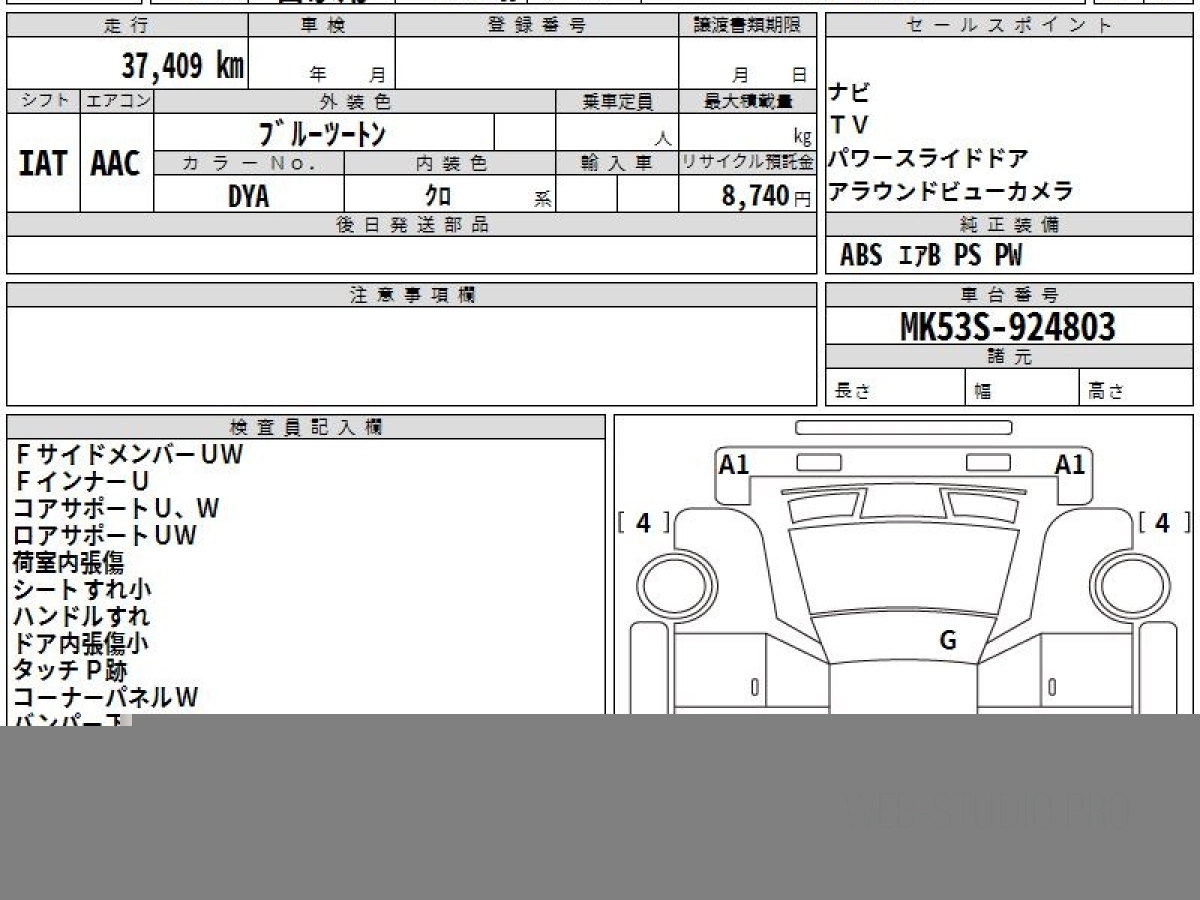Select inspector note ロアサポートUW
This screenshot has height=900, width=1200.
pyautogui.click(x=105, y=536)
